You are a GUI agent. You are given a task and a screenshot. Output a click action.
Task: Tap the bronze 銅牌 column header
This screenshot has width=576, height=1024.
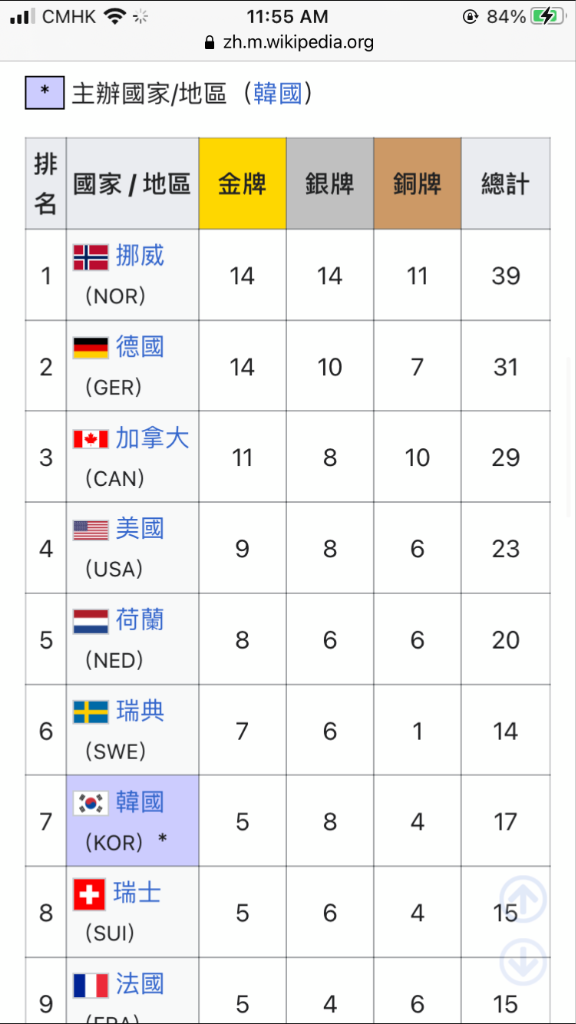click(x=417, y=184)
